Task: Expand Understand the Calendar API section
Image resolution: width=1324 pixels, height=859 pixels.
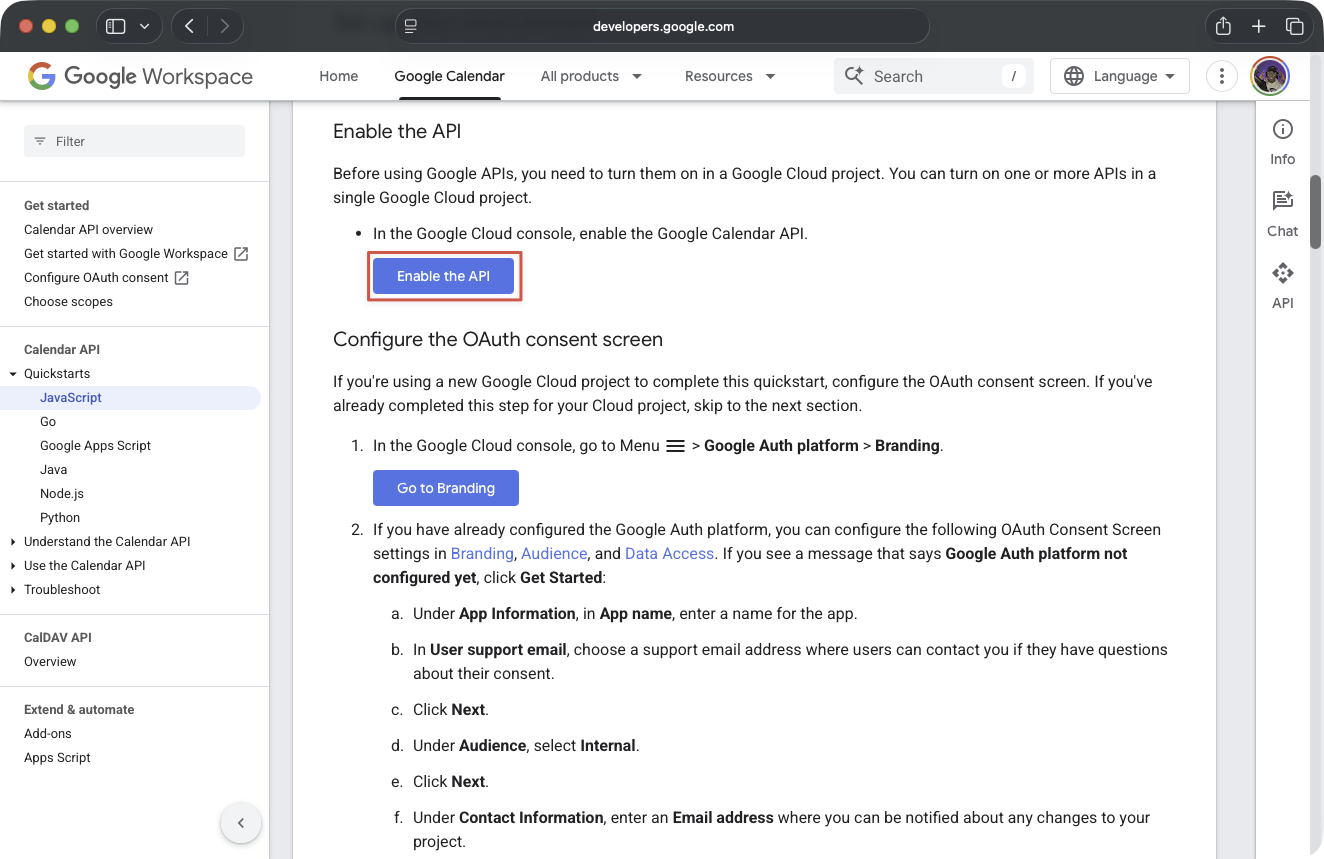Action: tap(13, 542)
